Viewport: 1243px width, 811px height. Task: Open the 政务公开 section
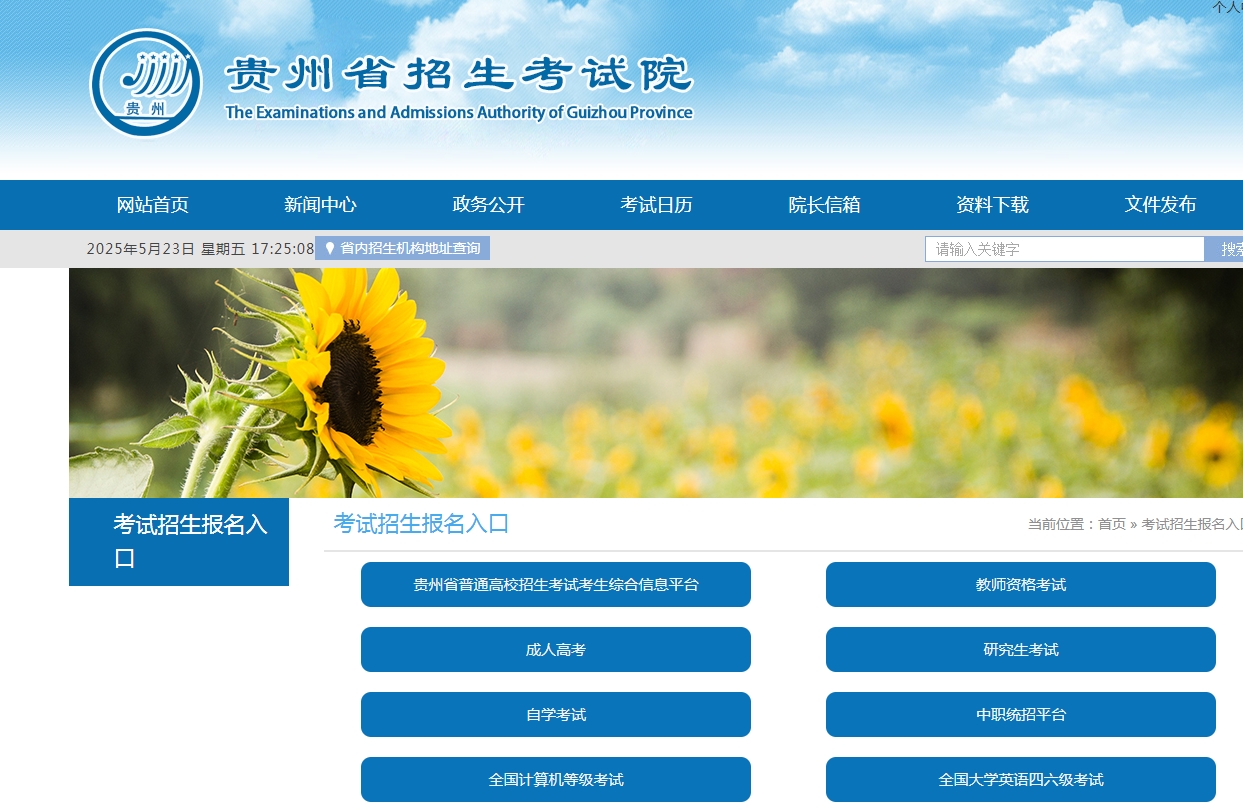coord(487,204)
